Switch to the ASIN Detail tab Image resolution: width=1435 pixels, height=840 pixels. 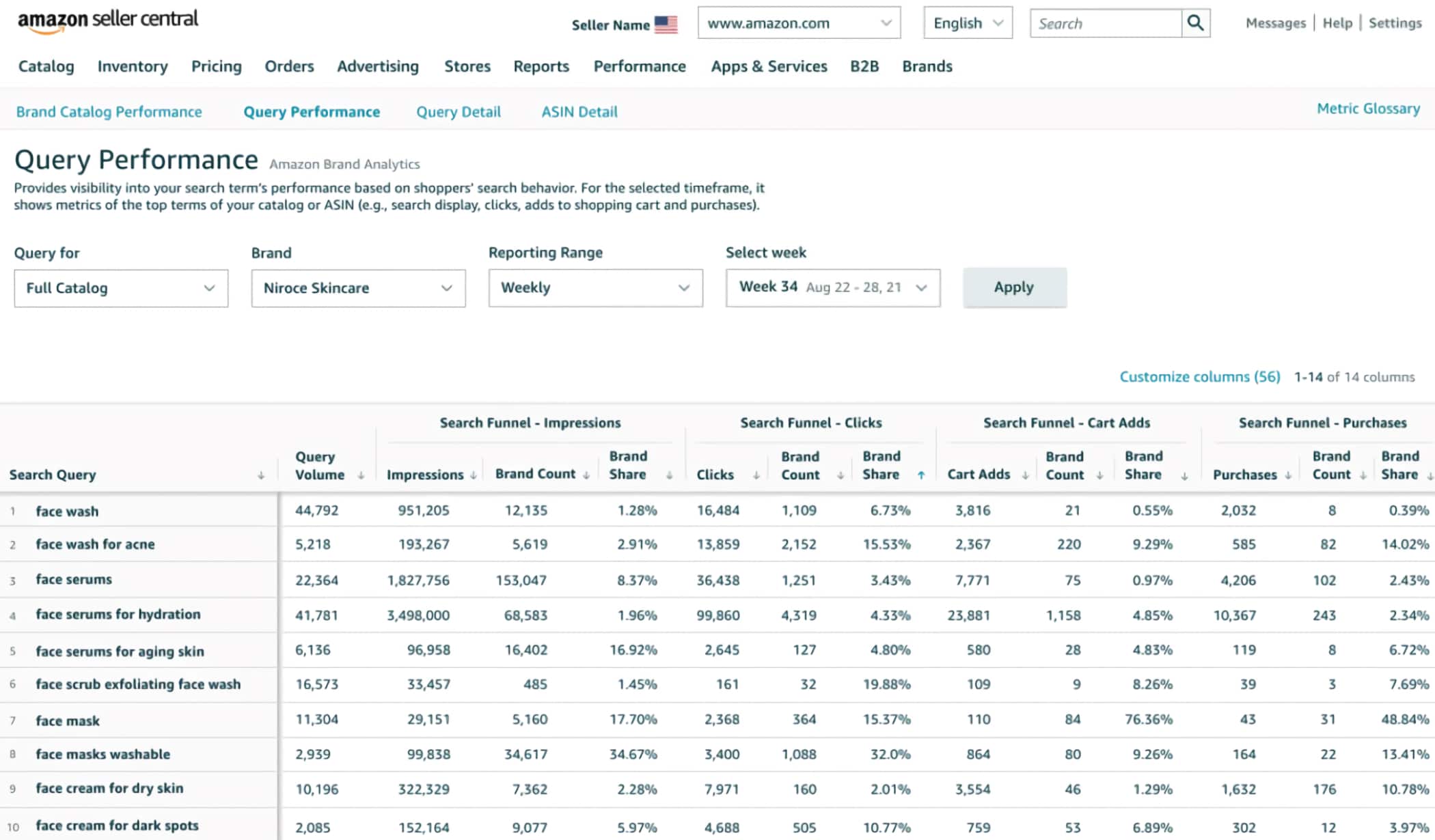point(579,111)
